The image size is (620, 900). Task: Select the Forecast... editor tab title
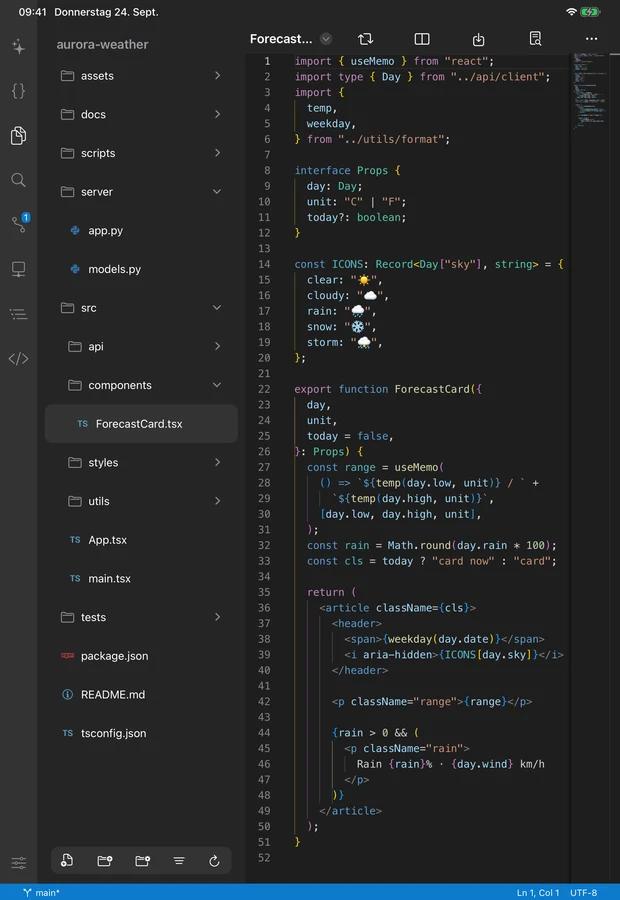[281, 39]
